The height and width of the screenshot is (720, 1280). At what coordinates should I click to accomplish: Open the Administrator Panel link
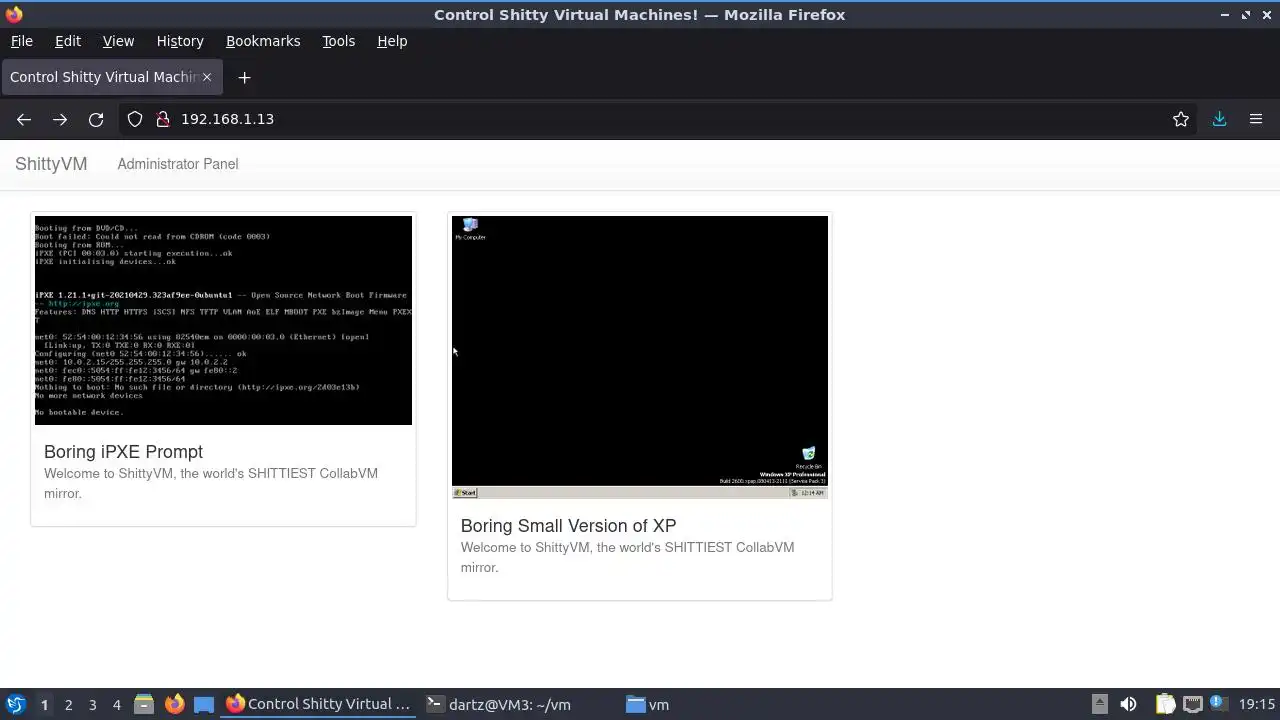178,164
